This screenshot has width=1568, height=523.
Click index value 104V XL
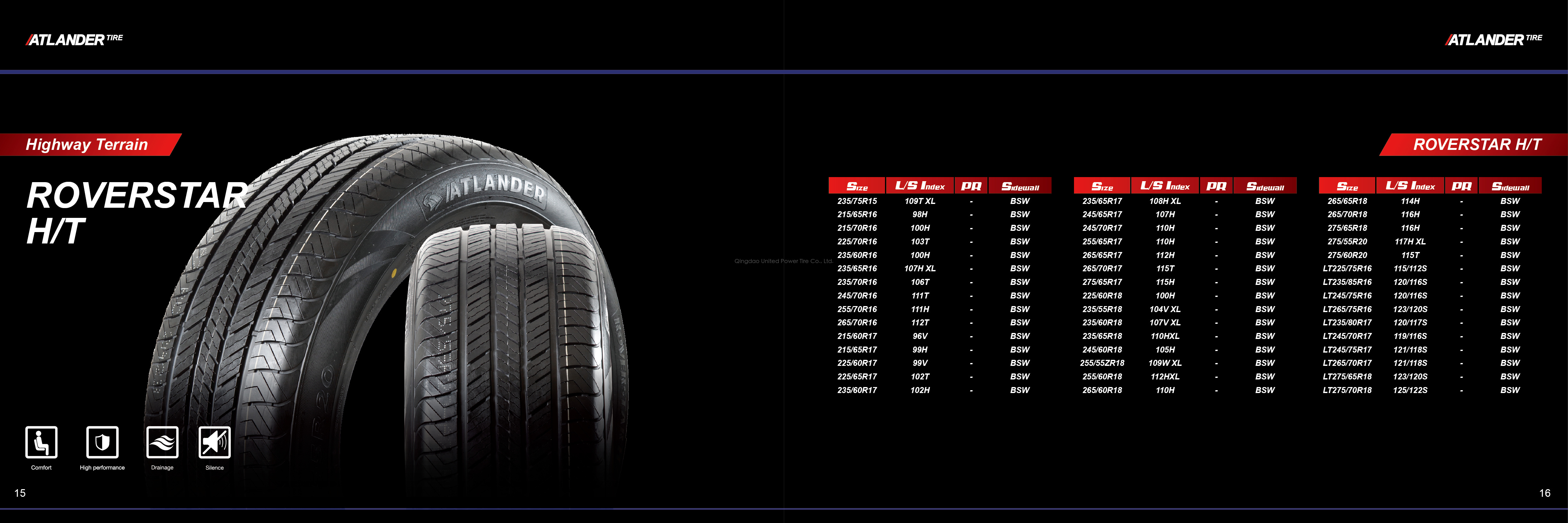coord(1165,309)
